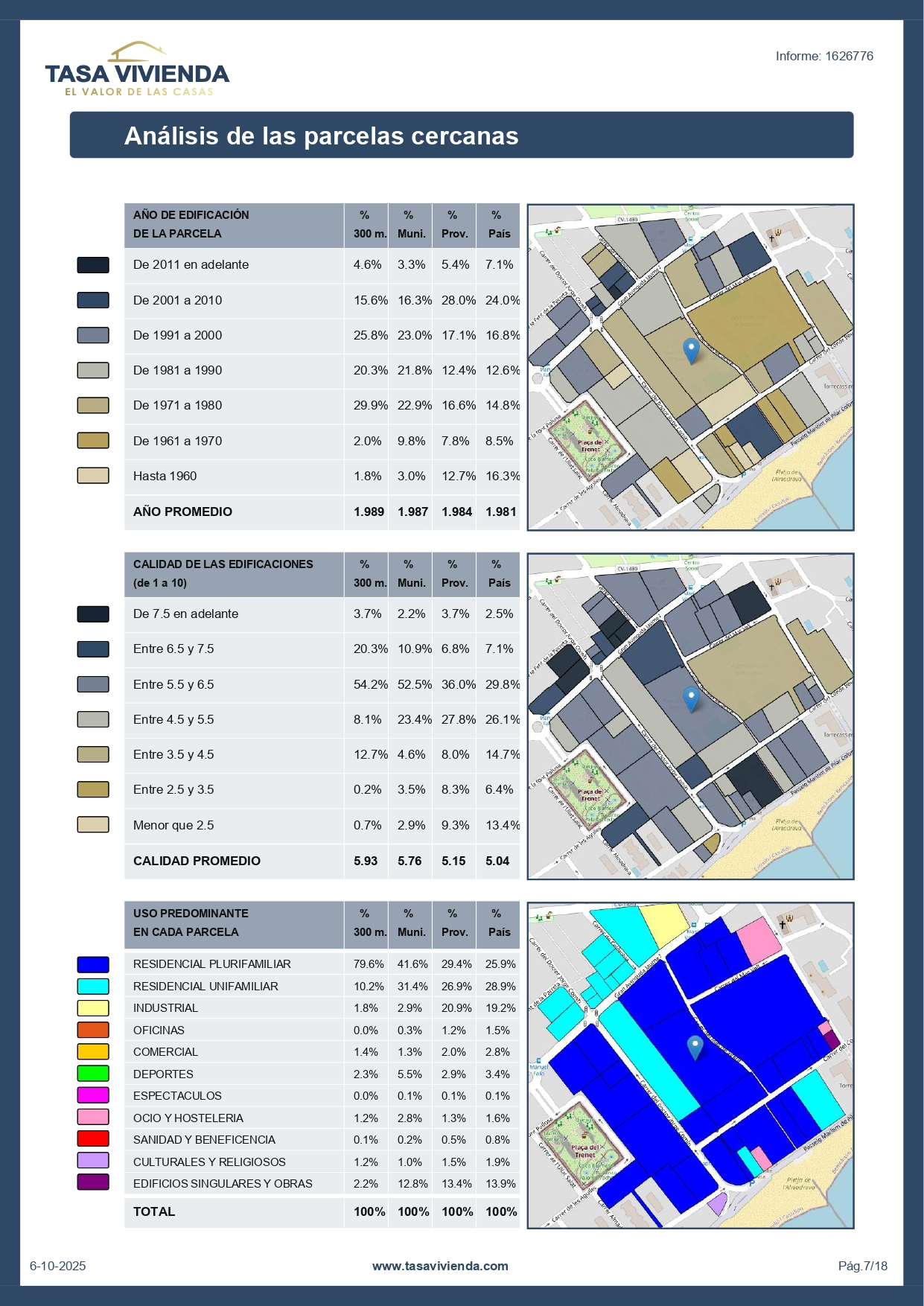Click the 'Informe: 1626776' report number
This screenshot has height=1306, width=924.
point(824,57)
